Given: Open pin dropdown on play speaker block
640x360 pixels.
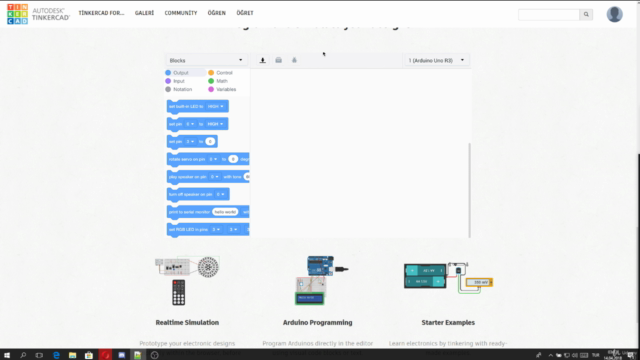Looking at the screenshot, I should coord(214,177).
